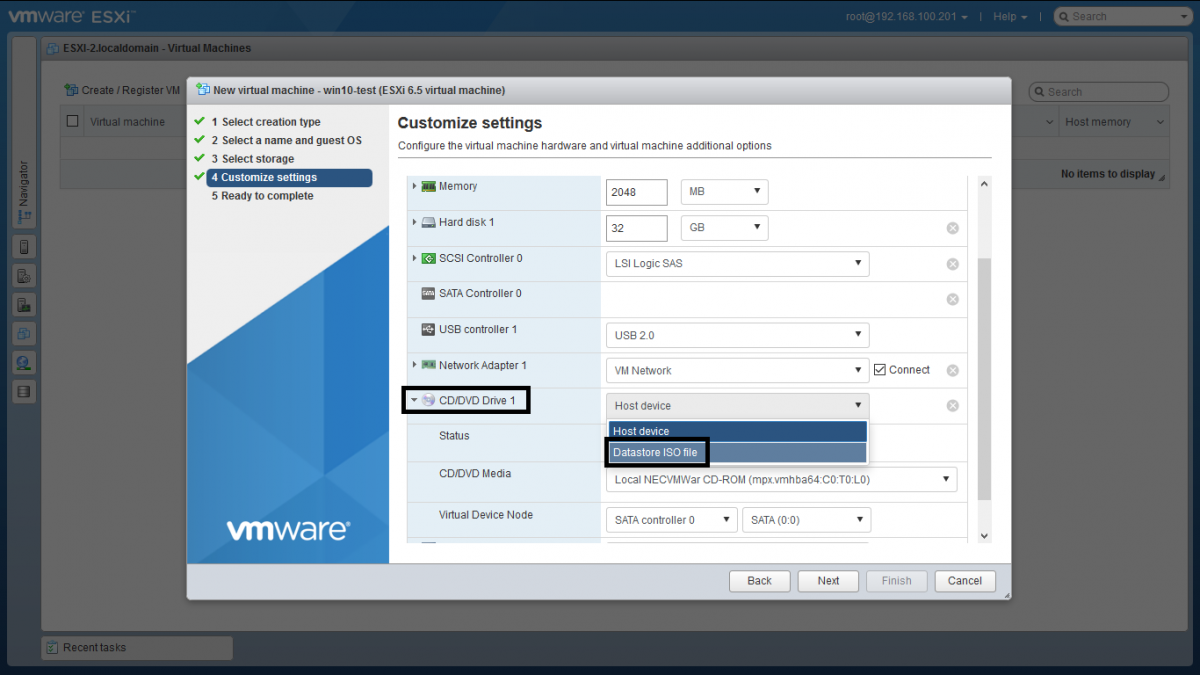Click the Network Adapter 1 card icon
This screenshot has height=675, width=1200.
pyautogui.click(x=428, y=365)
